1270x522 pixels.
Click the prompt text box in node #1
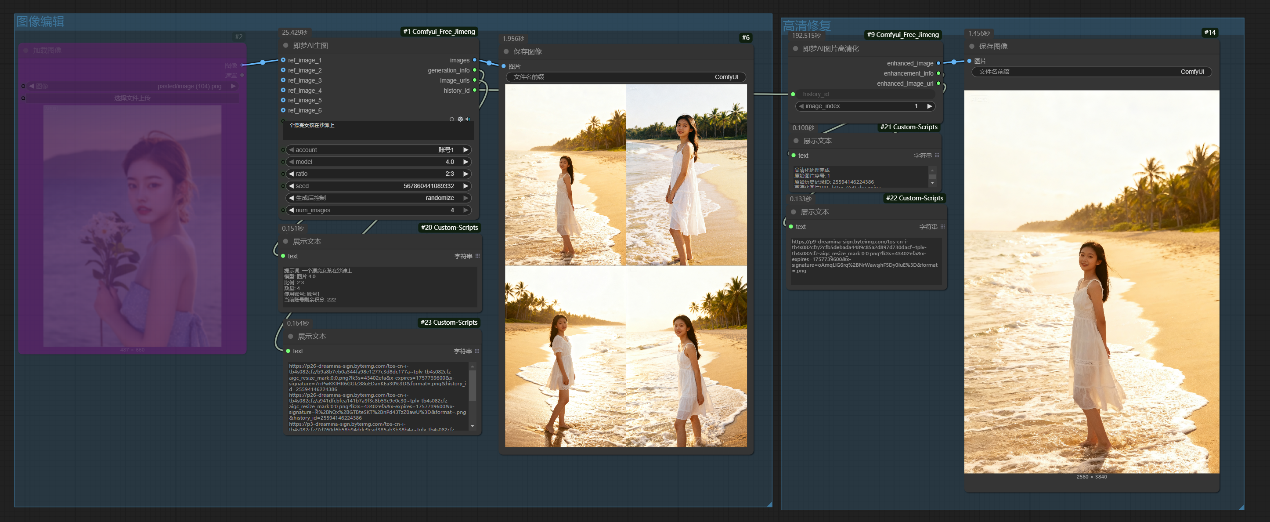(380, 130)
